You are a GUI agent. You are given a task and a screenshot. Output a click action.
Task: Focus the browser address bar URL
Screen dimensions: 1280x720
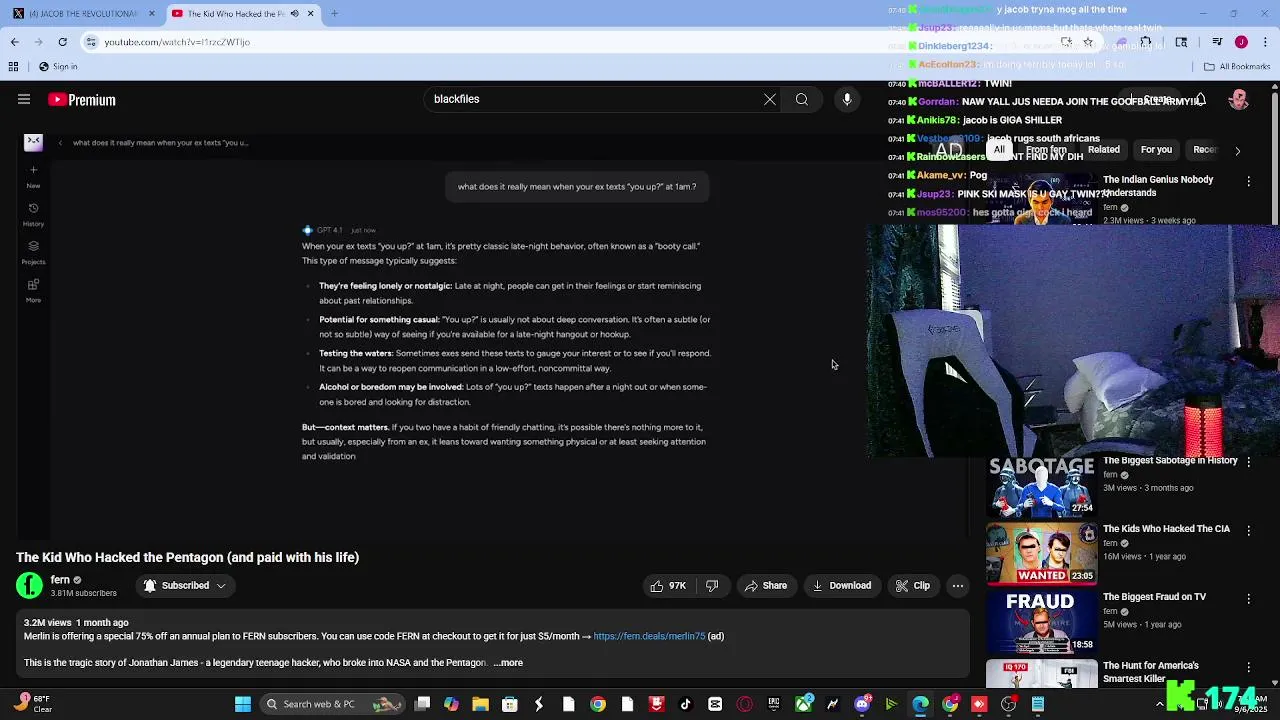pyautogui.click(x=177, y=42)
